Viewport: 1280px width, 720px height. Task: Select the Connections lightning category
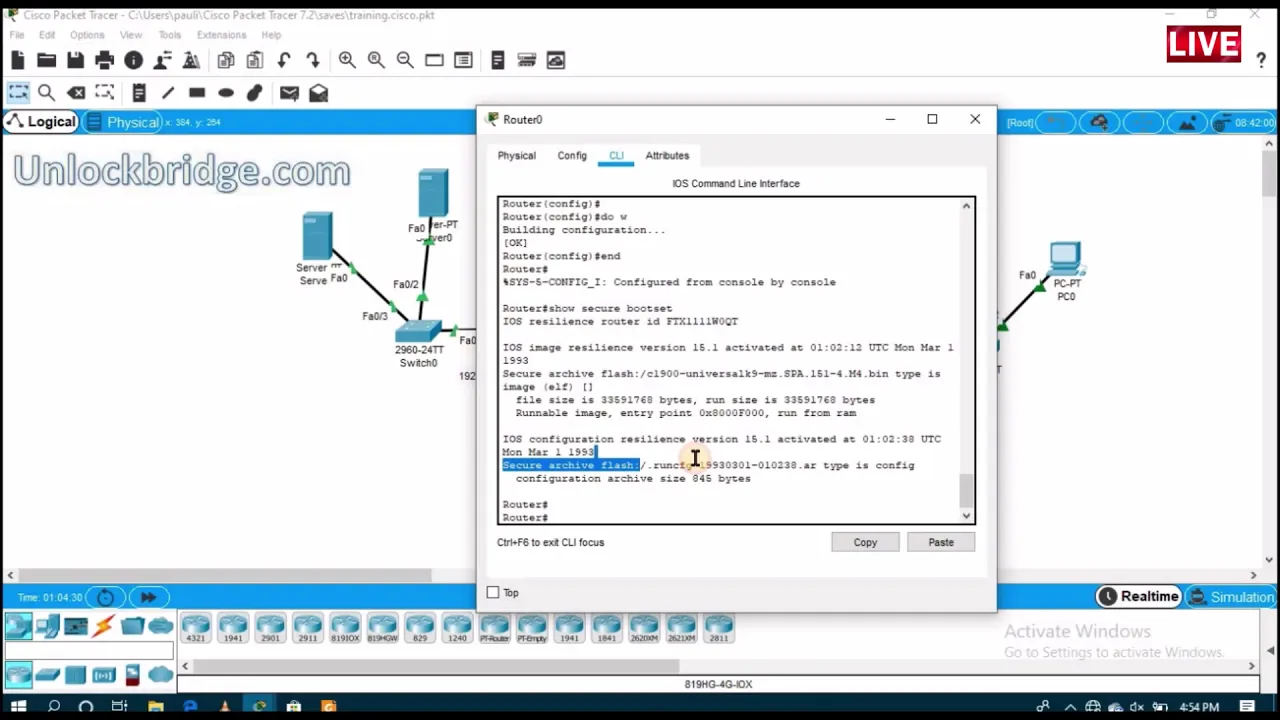[x=103, y=627]
